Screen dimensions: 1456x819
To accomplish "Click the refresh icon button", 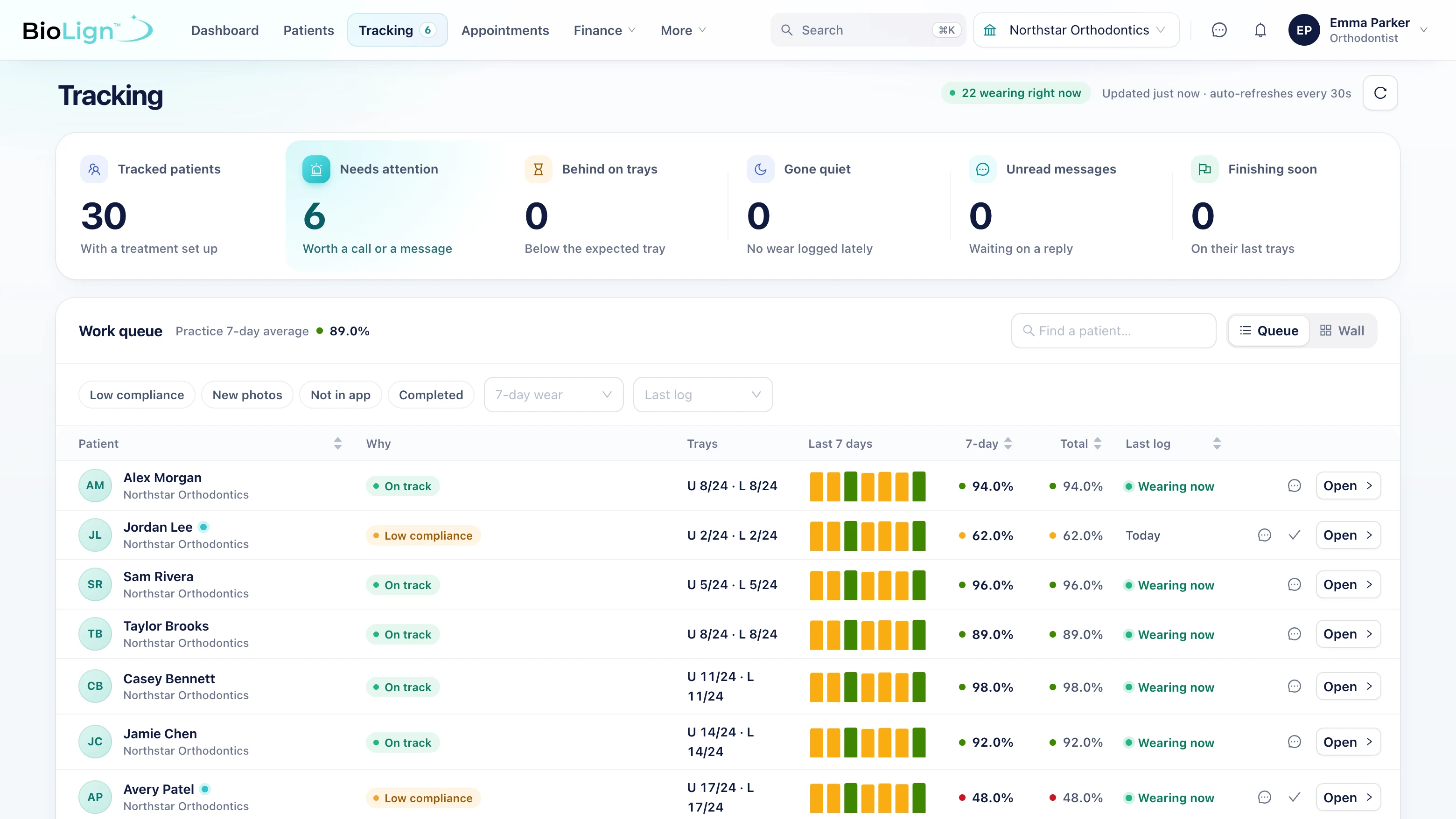I will coord(1379,93).
